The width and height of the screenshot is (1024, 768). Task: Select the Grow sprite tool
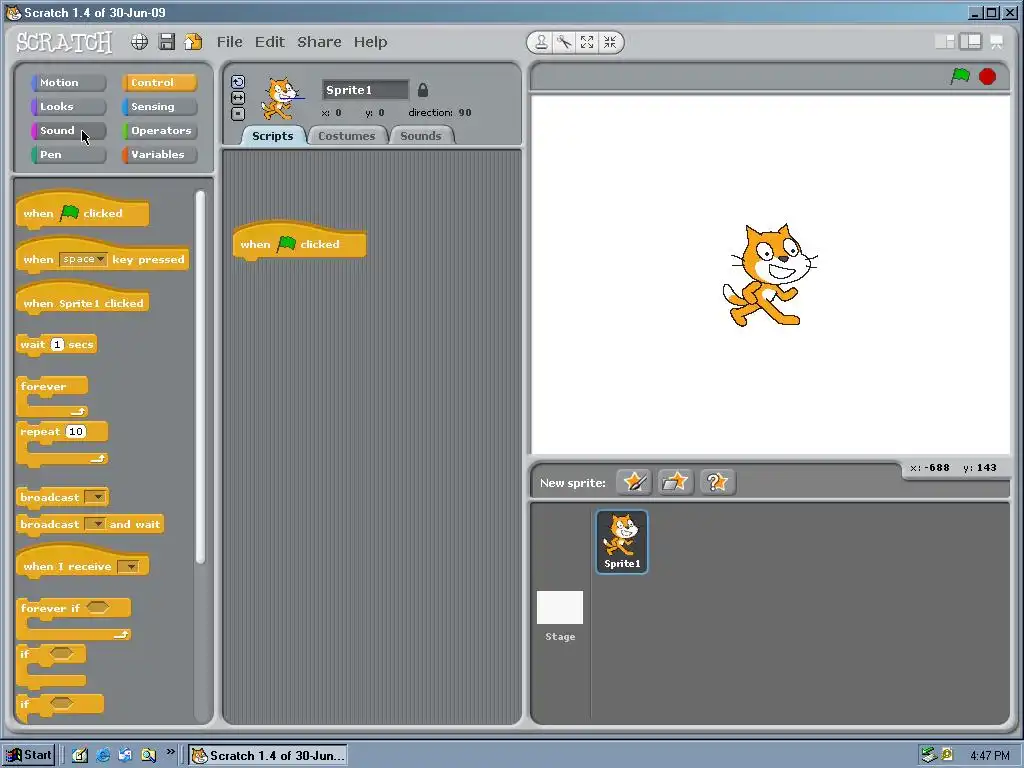point(587,42)
